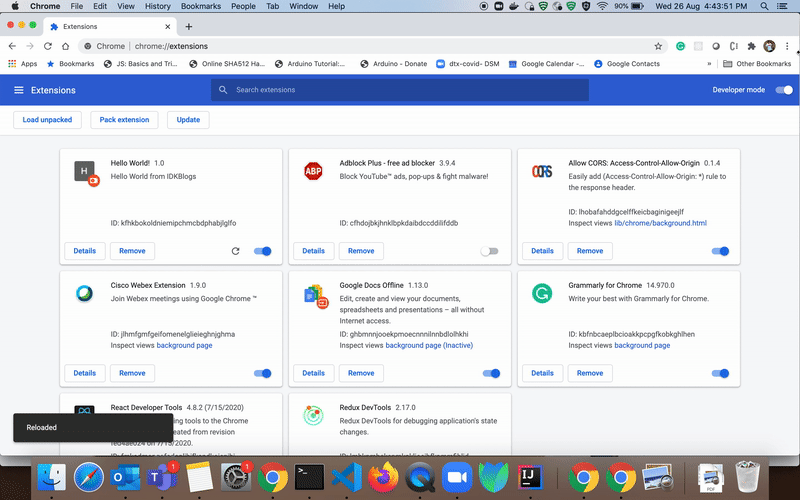Open the Arduino - Donate bookmark
800x500 pixels.
pyautogui.click(x=394, y=64)
